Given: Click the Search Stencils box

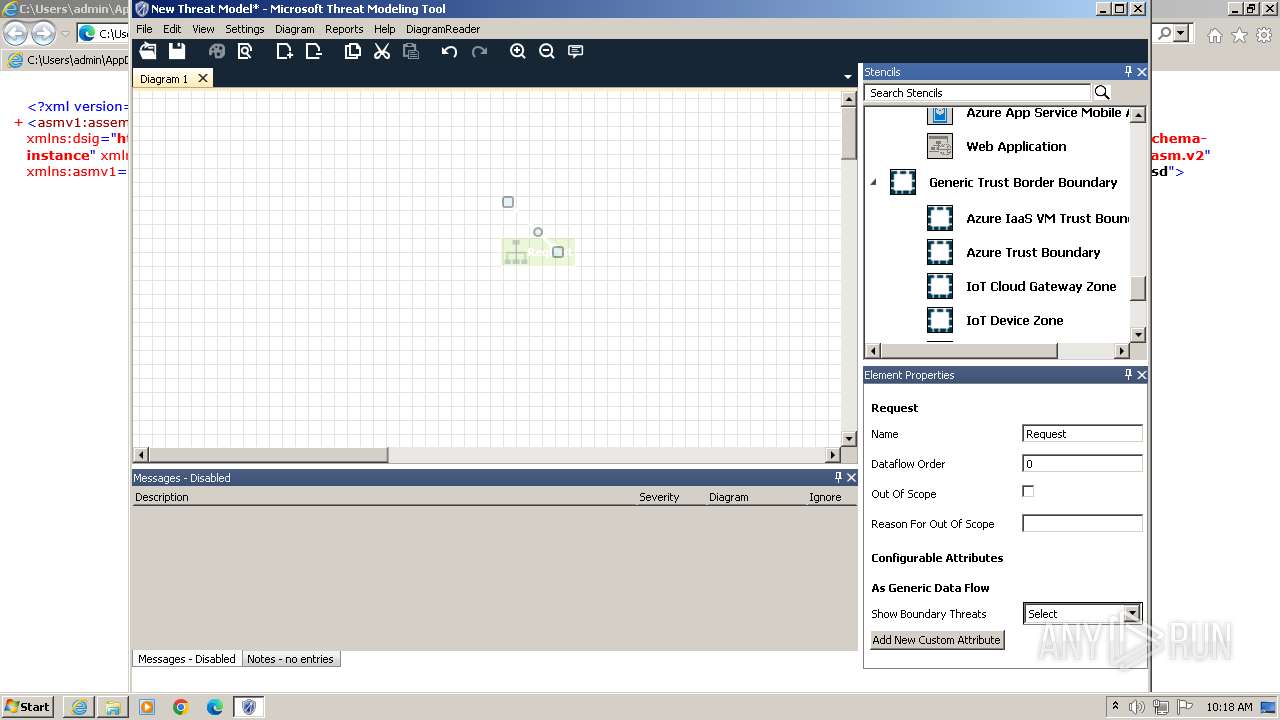Looking at the screenshot, I should tap(978, 92).
